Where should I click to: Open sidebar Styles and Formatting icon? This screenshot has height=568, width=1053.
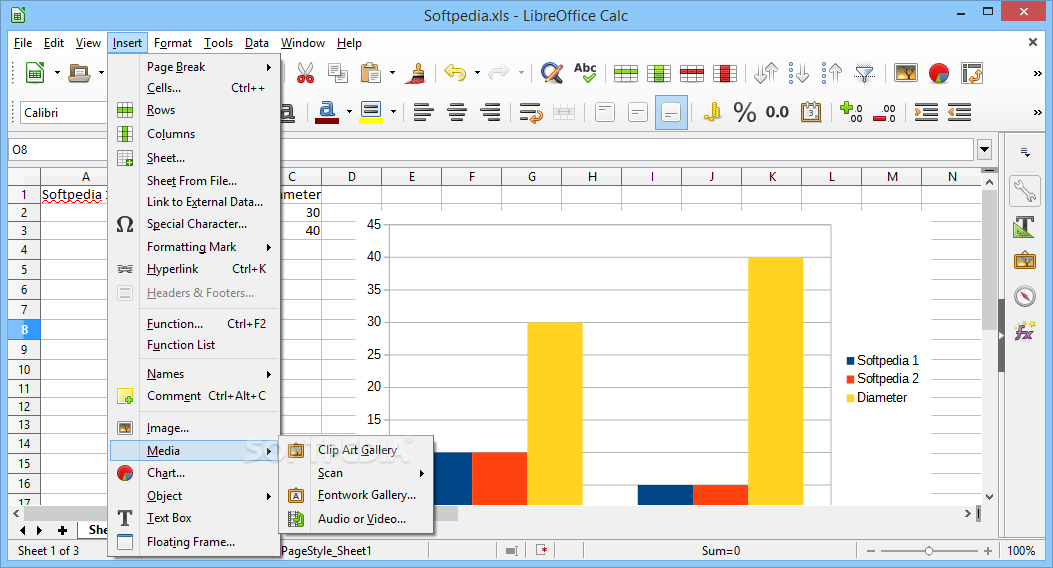click(x=1024, y=227)
